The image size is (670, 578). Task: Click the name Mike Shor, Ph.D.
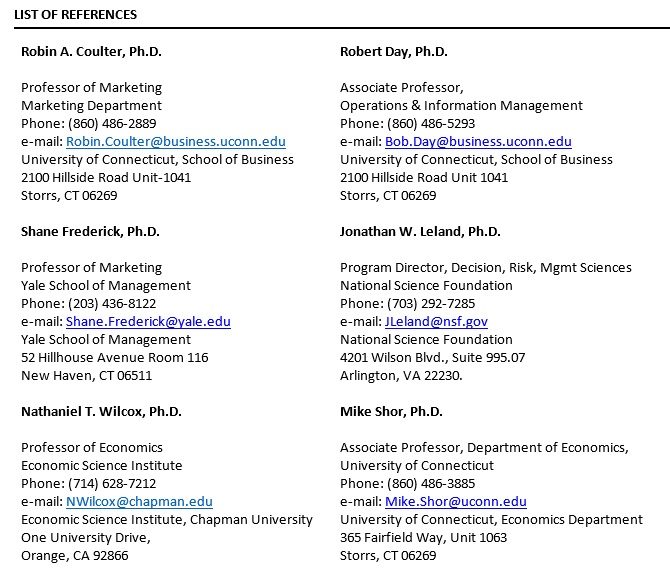point(391,411)
